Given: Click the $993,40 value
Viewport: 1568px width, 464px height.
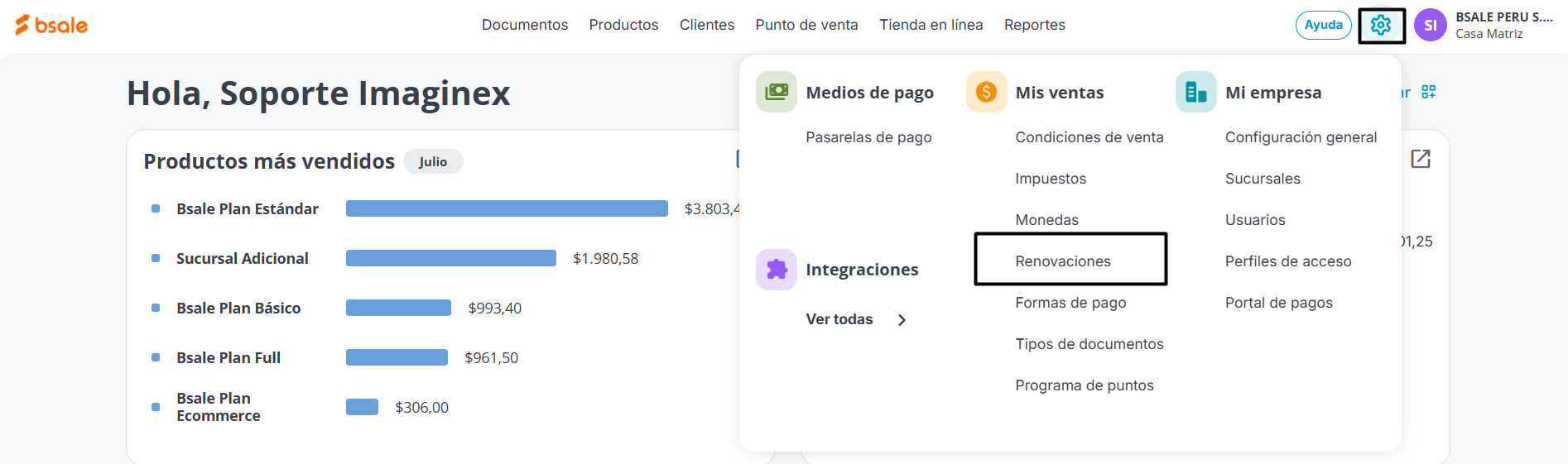Looking at the screenshot, I should click(495, 309).
